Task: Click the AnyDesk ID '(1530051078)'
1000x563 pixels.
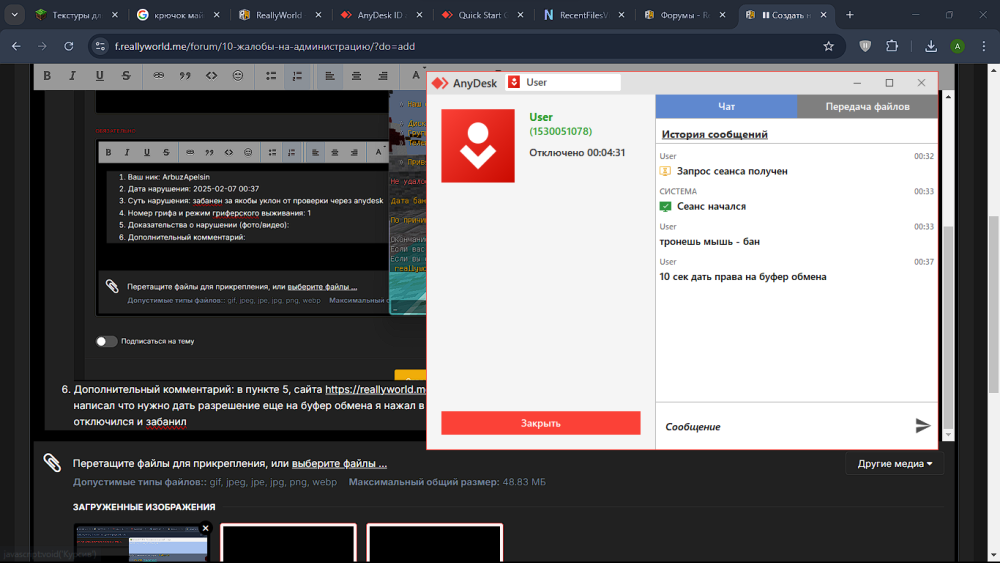Action: pos(561,131)
